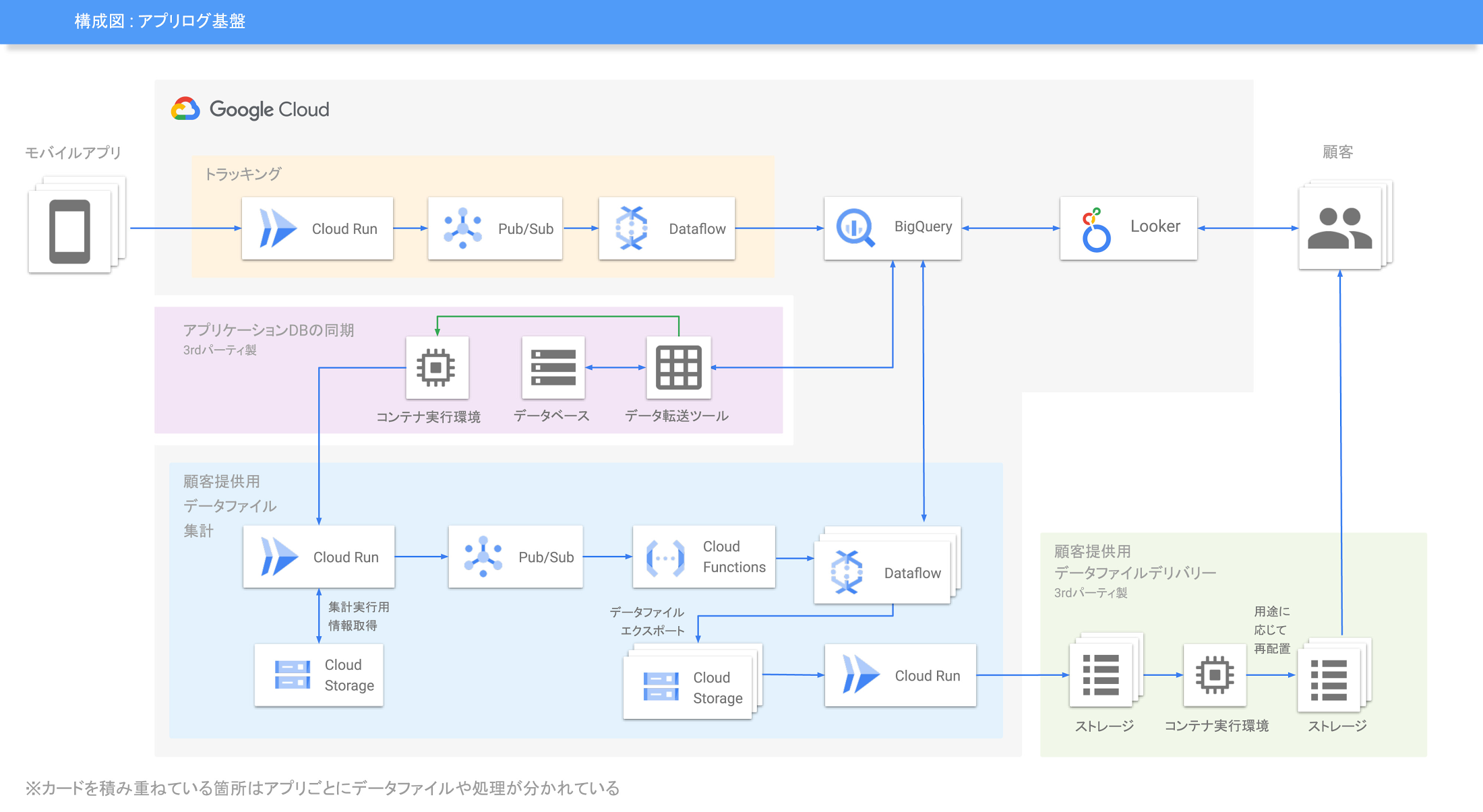Click 3rdパーティ製 under the DB sync heading

(220, 350)
